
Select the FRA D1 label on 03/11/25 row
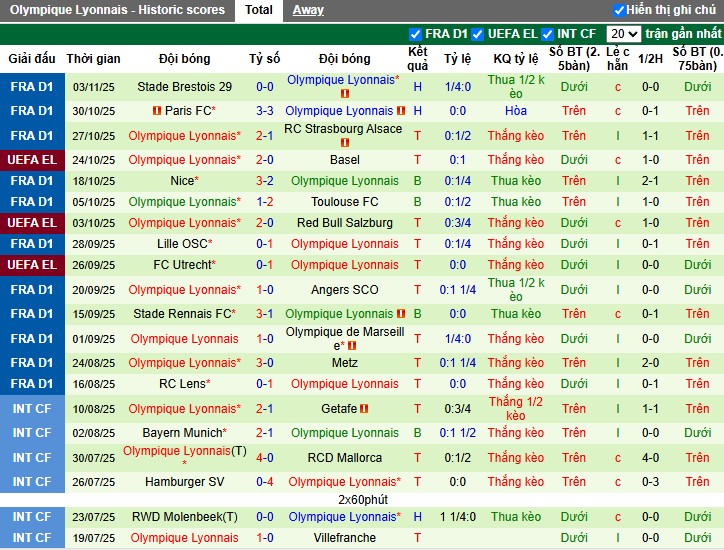pyautogui.click(x=32, y=87)
